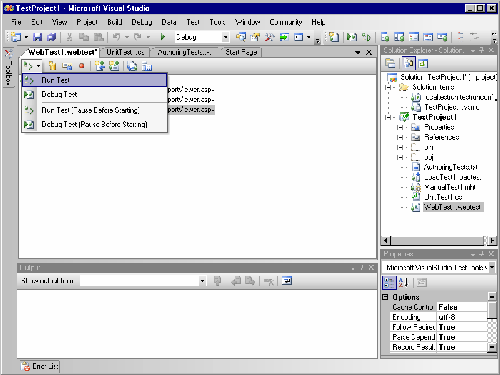Click the Save All icon
Viewport: 500px width, 375px height.
[x=51, y=37]
